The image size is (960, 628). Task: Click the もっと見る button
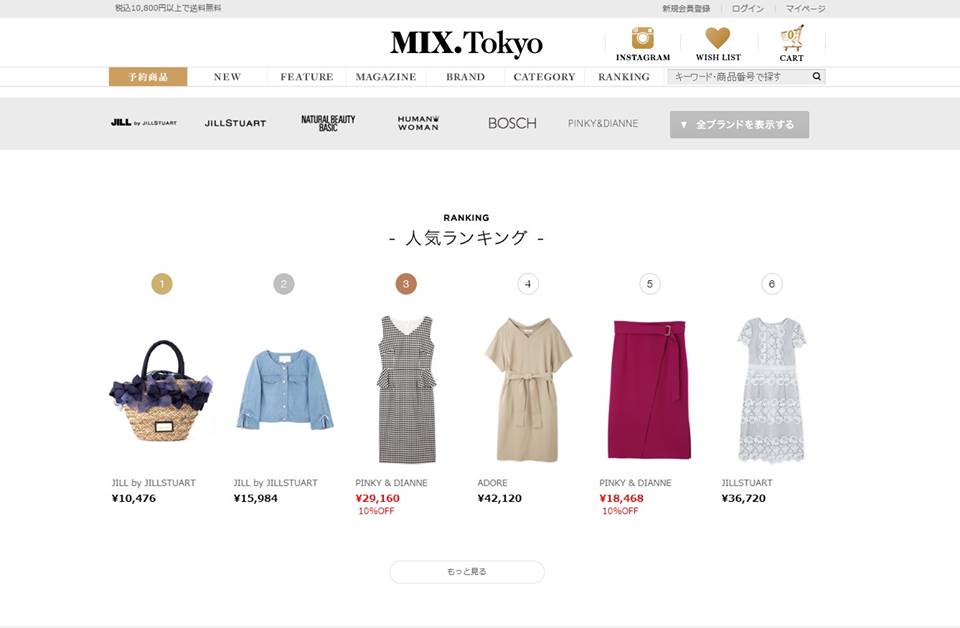point(467,572)
